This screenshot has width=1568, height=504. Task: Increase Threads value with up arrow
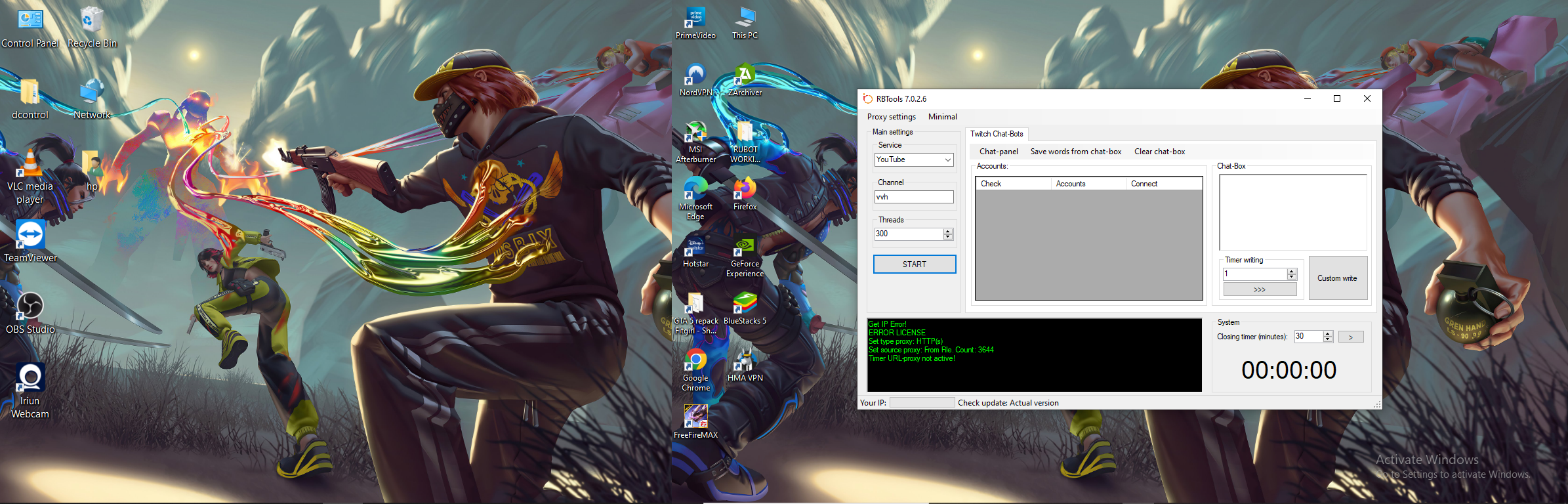pos(947,231)
